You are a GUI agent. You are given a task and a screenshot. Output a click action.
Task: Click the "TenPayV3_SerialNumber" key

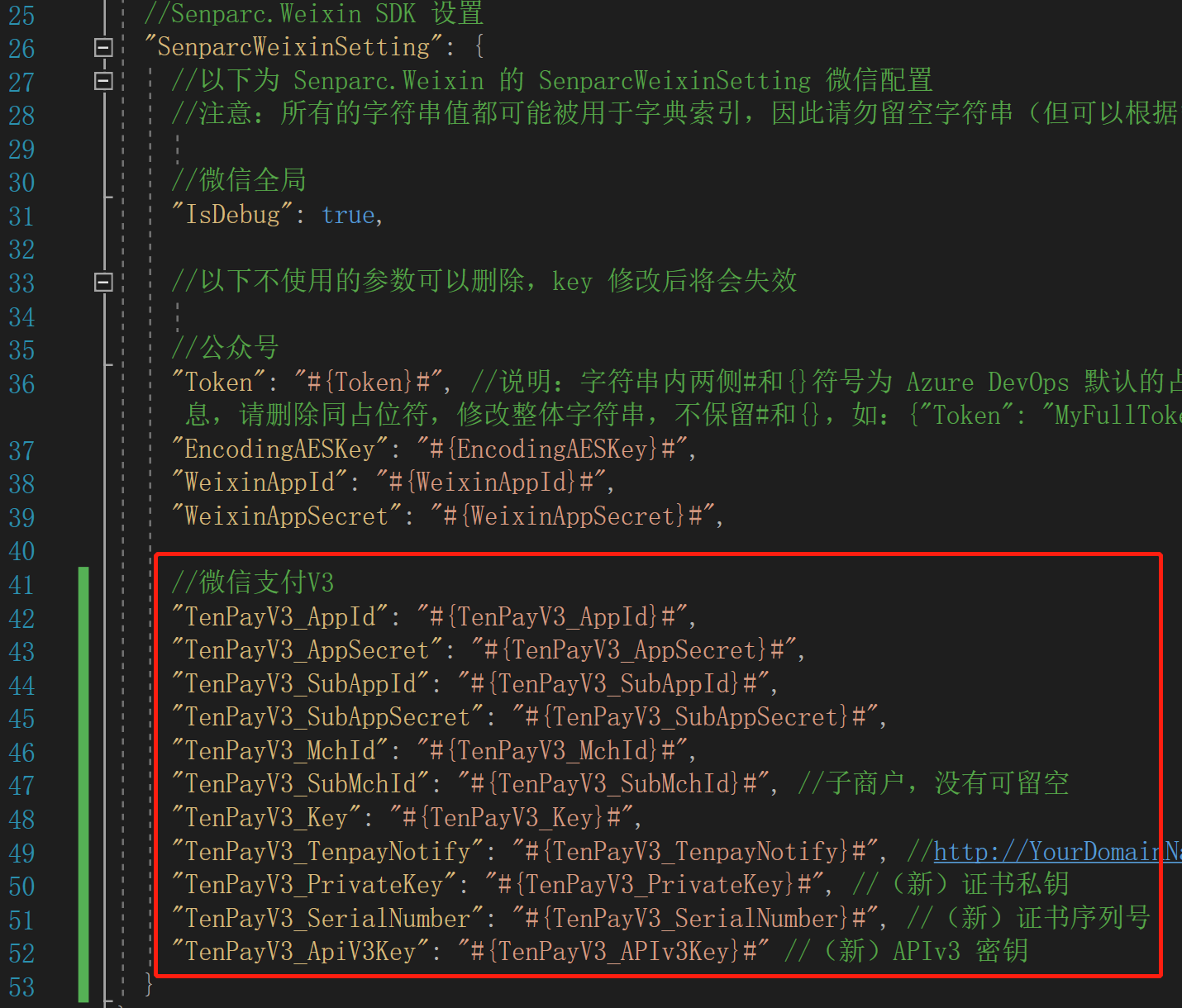click(328, 918)
